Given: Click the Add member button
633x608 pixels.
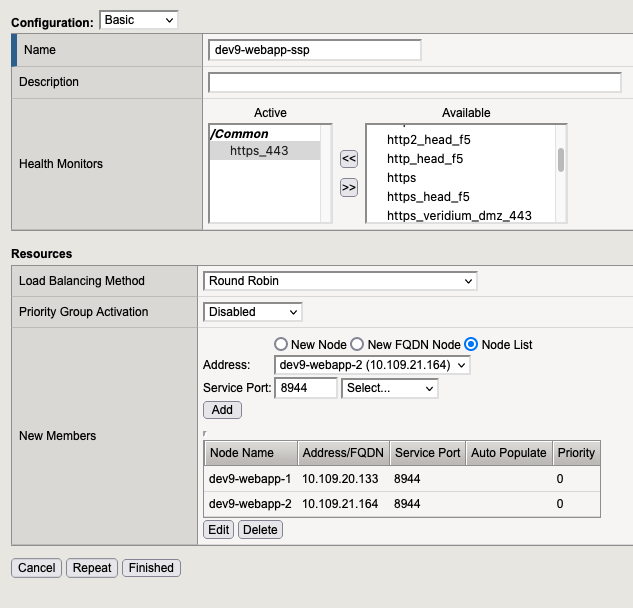Looking at the screenshot, I should click(x=222, y=410).
